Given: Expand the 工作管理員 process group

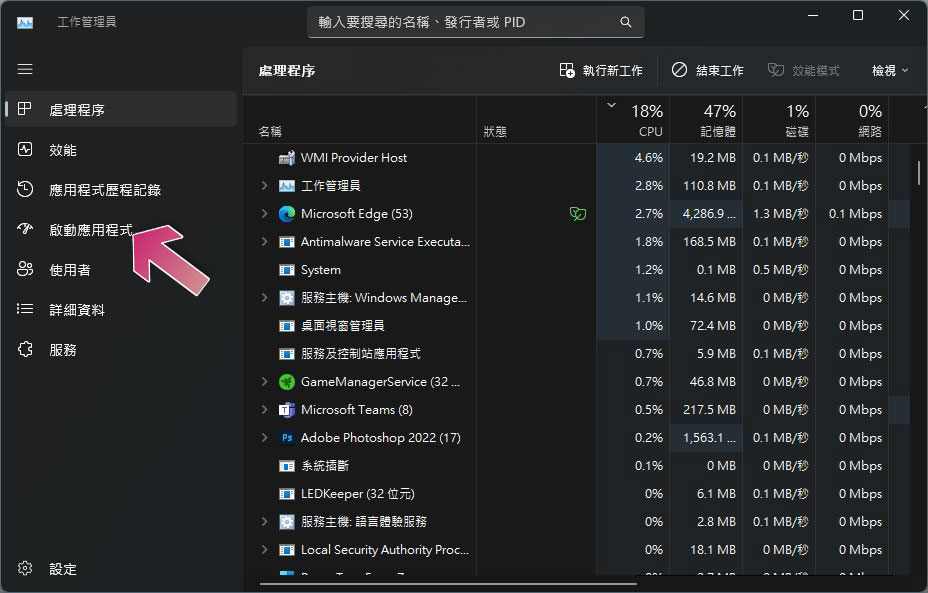Looking at the screenshot, I should coord(264,186).
